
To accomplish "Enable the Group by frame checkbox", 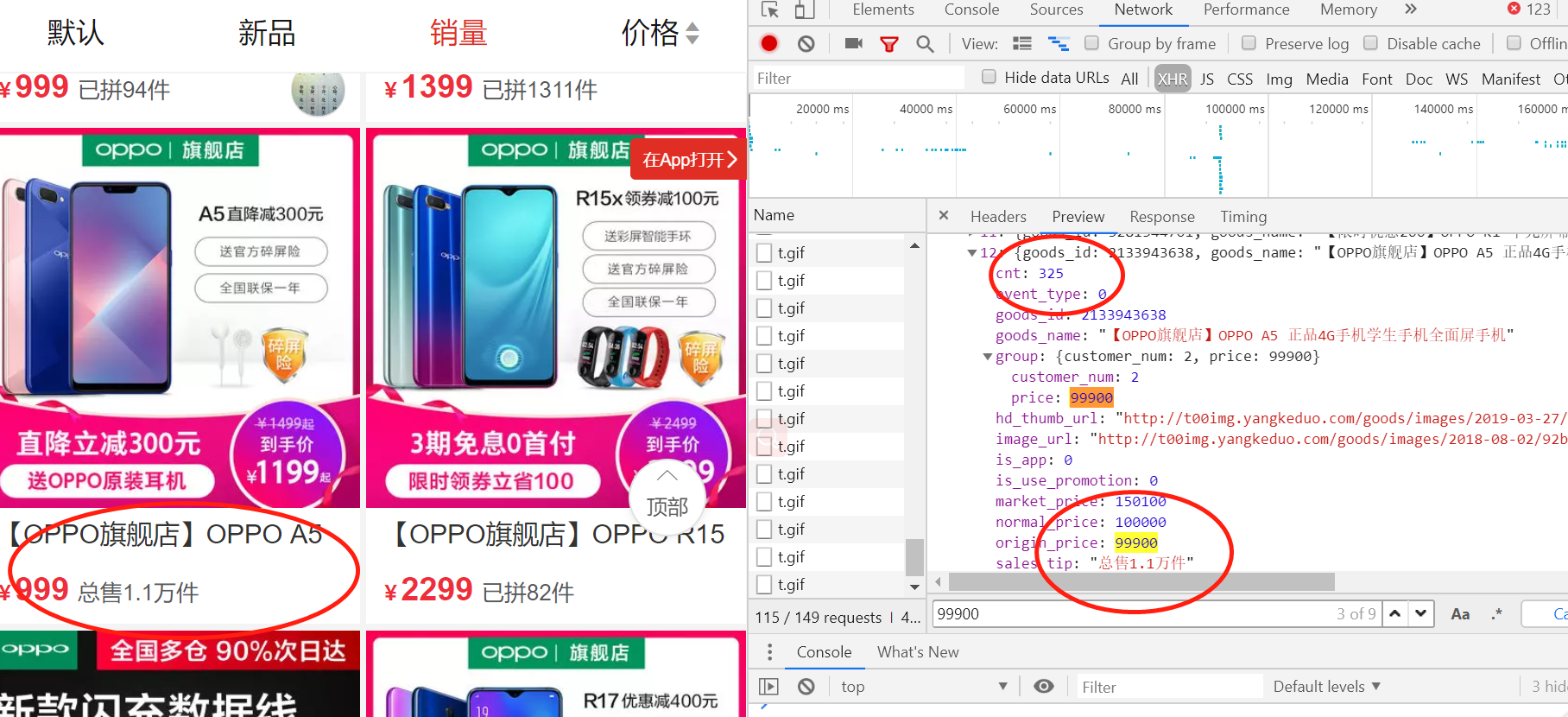I will pyautogui.click(x=1091, y=43).
